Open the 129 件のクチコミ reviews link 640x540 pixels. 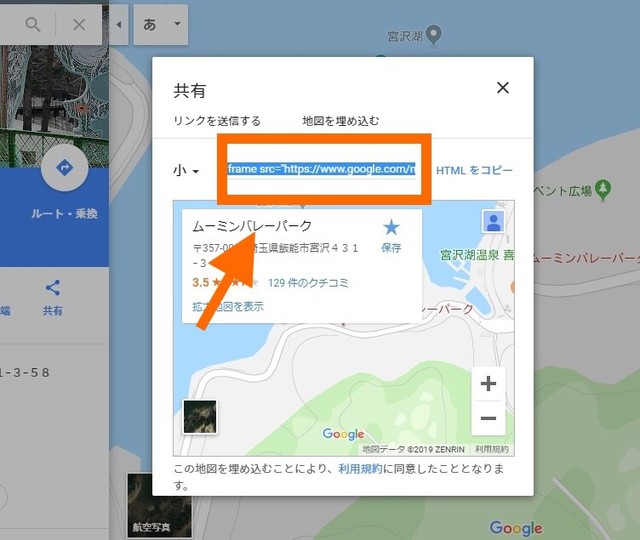(x=308, y=283)
